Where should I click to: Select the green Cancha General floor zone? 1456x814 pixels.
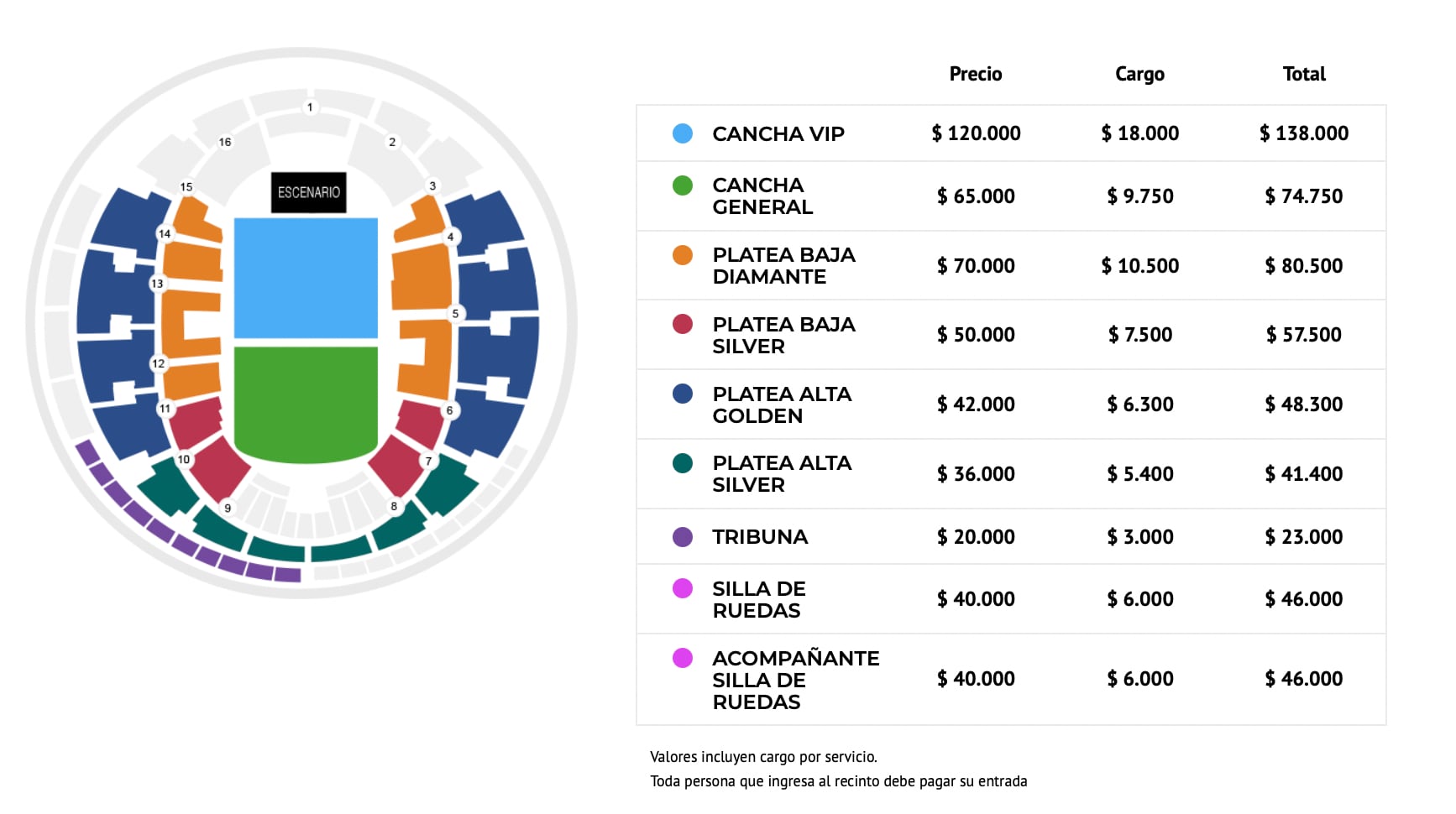pos(306,403)
